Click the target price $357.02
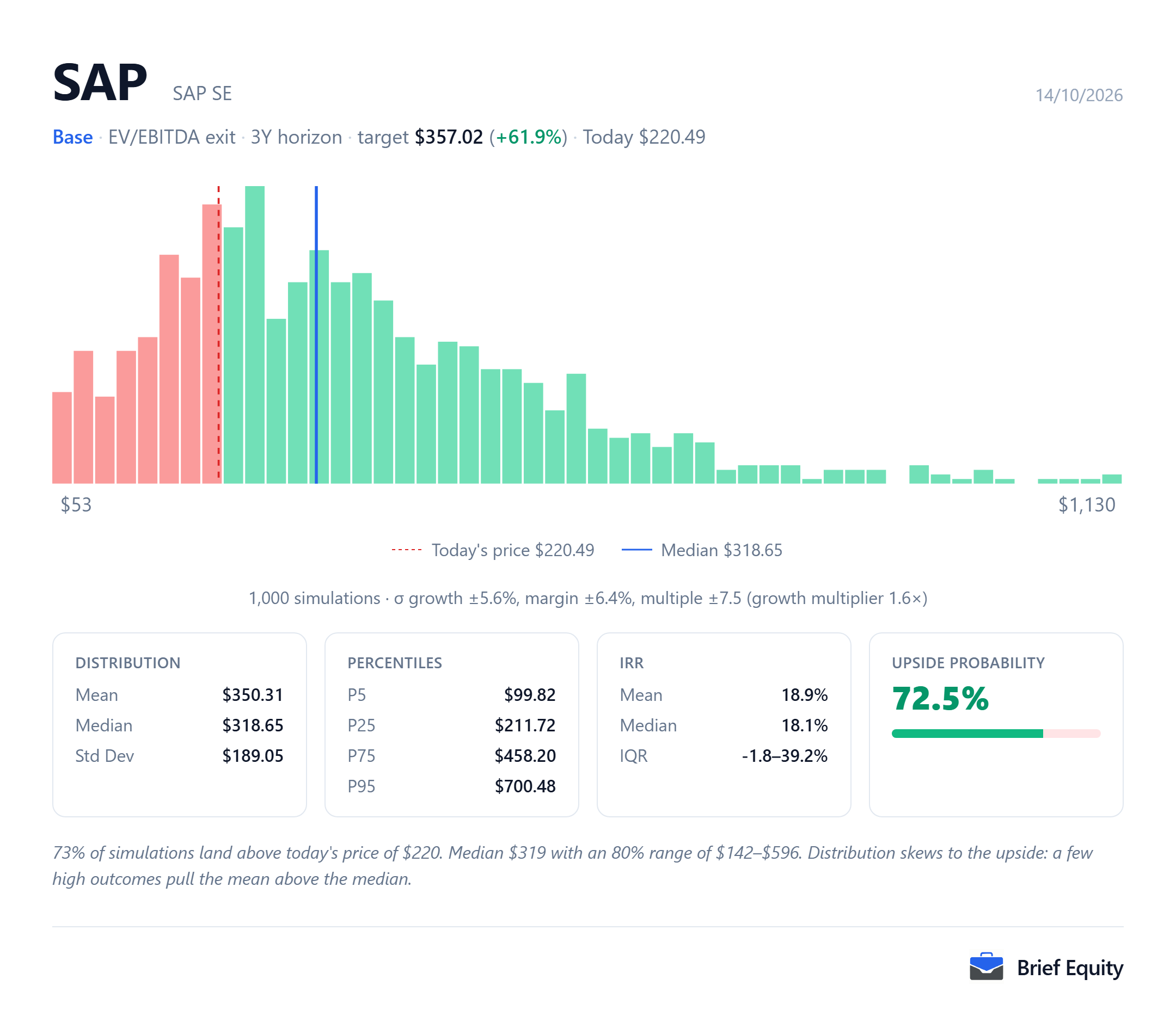Viewport: 1176px width, 1010px height. tap(449, 137)
